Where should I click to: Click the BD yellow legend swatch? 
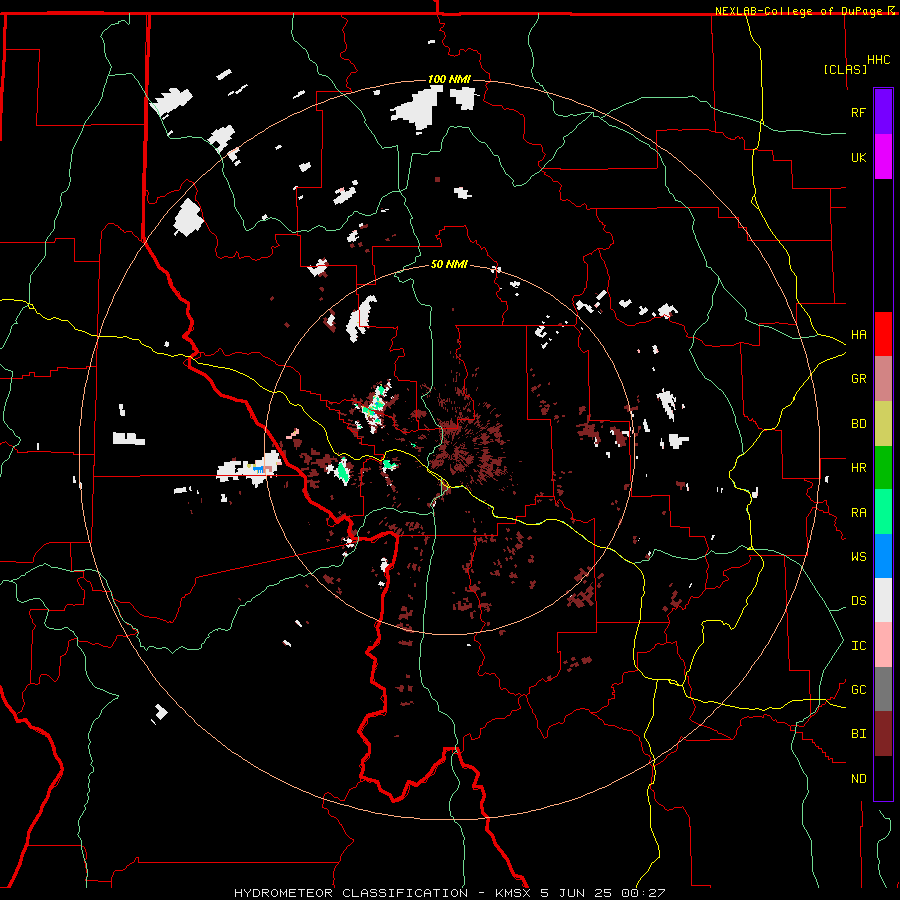tap(883, 423)
